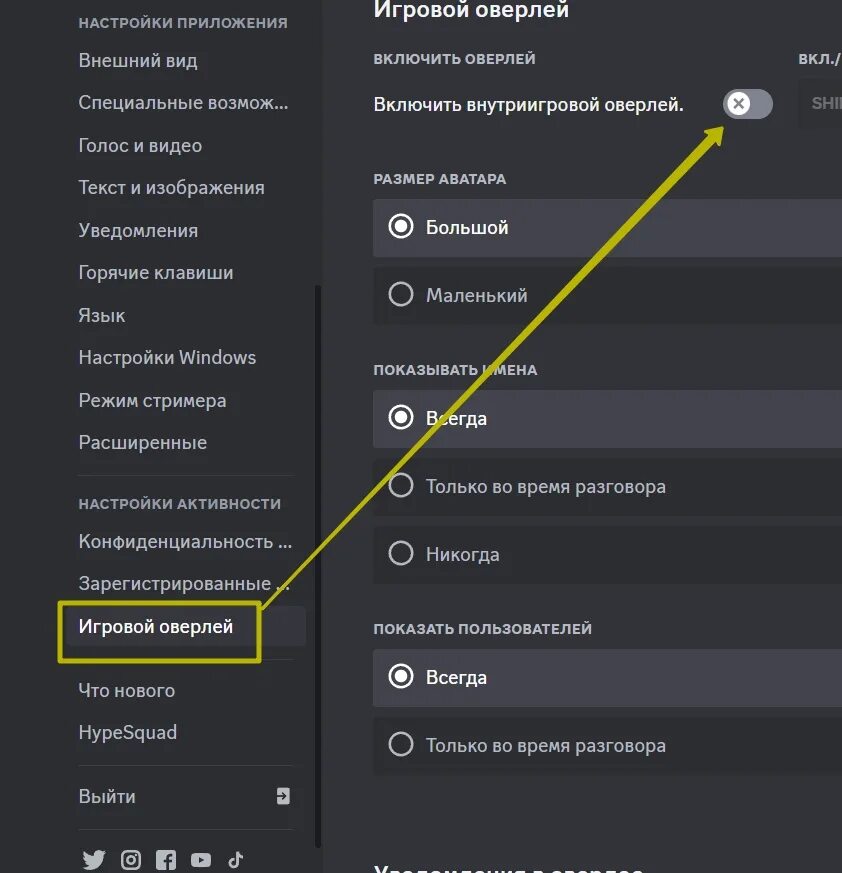This screenshot has width=842, height=873.
Task: Open Discord's TikTok page icon
Action: pyautogui.click(x=235, y=859)
